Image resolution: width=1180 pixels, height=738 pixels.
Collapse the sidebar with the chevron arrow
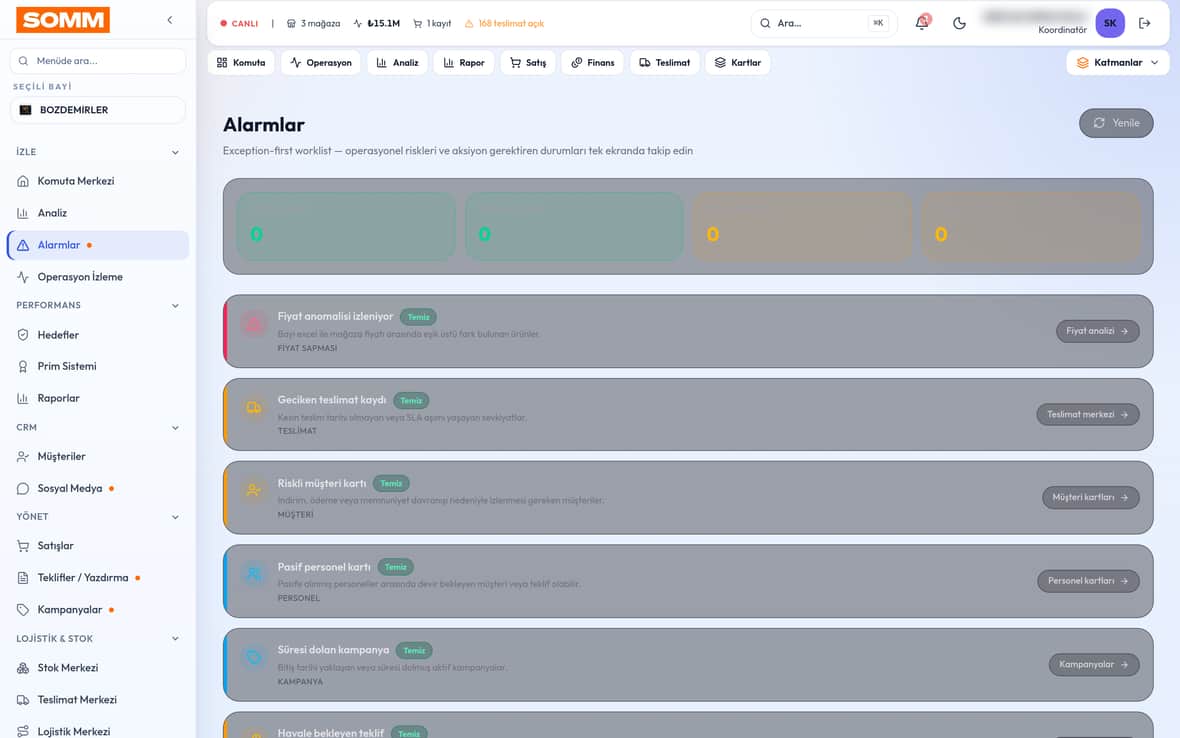(x=169, y=20)
